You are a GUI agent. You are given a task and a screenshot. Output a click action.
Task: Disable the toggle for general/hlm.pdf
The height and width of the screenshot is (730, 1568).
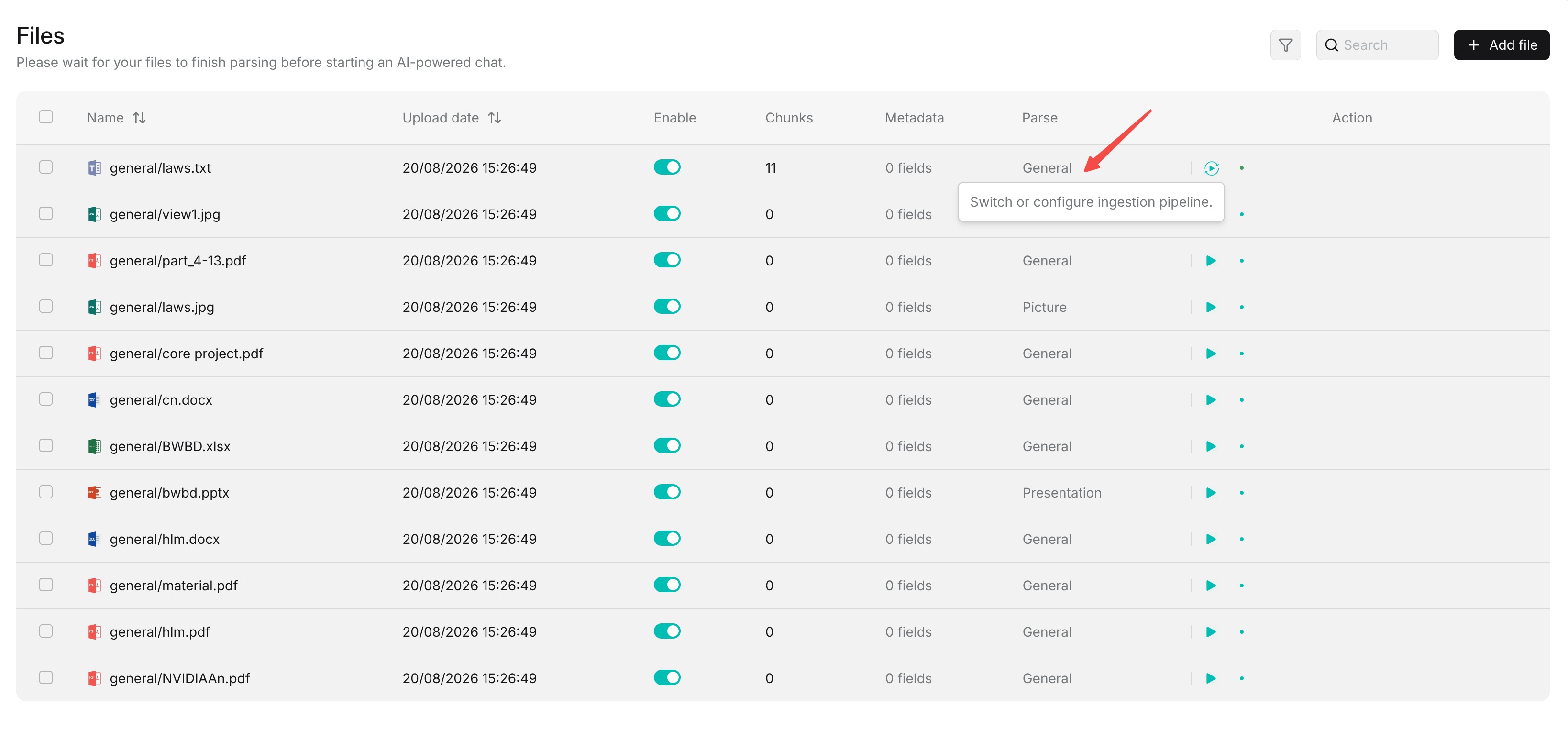point(666,631)
